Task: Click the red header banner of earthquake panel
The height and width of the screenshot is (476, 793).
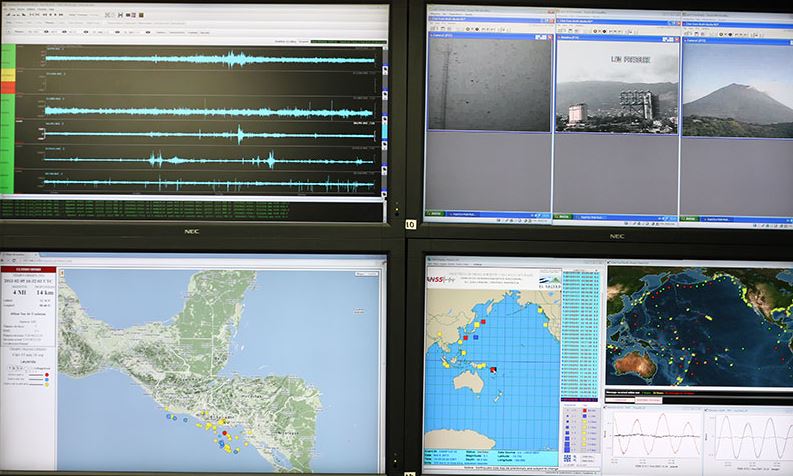Action: [29, 270]
